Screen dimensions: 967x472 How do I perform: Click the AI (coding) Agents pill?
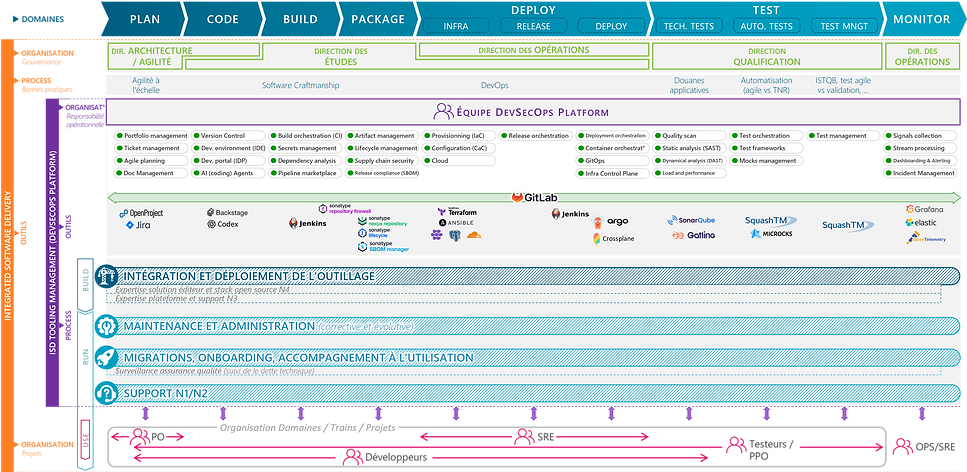click(228, 173)
